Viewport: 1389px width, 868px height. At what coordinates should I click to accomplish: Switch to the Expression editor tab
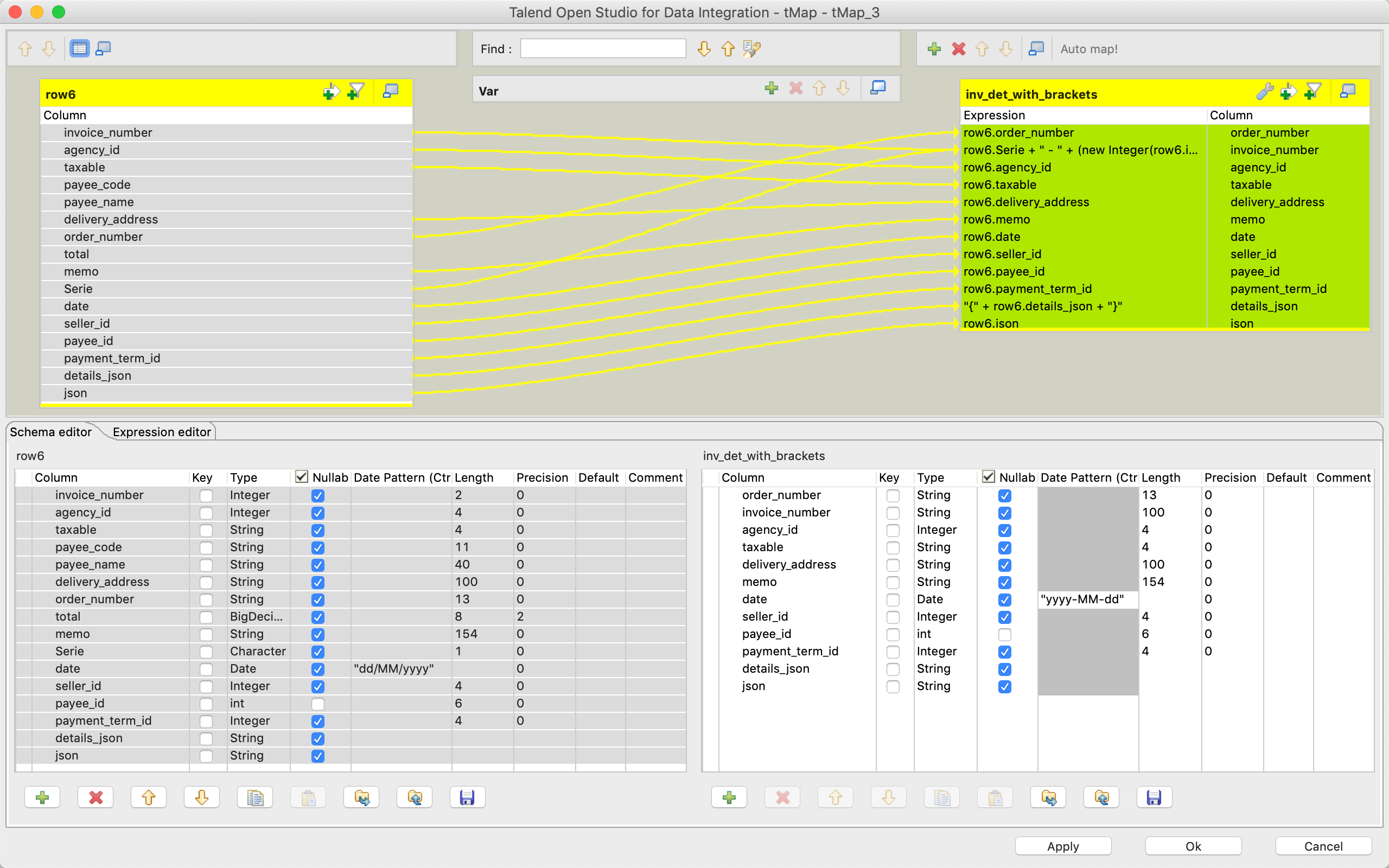[162, 432]
